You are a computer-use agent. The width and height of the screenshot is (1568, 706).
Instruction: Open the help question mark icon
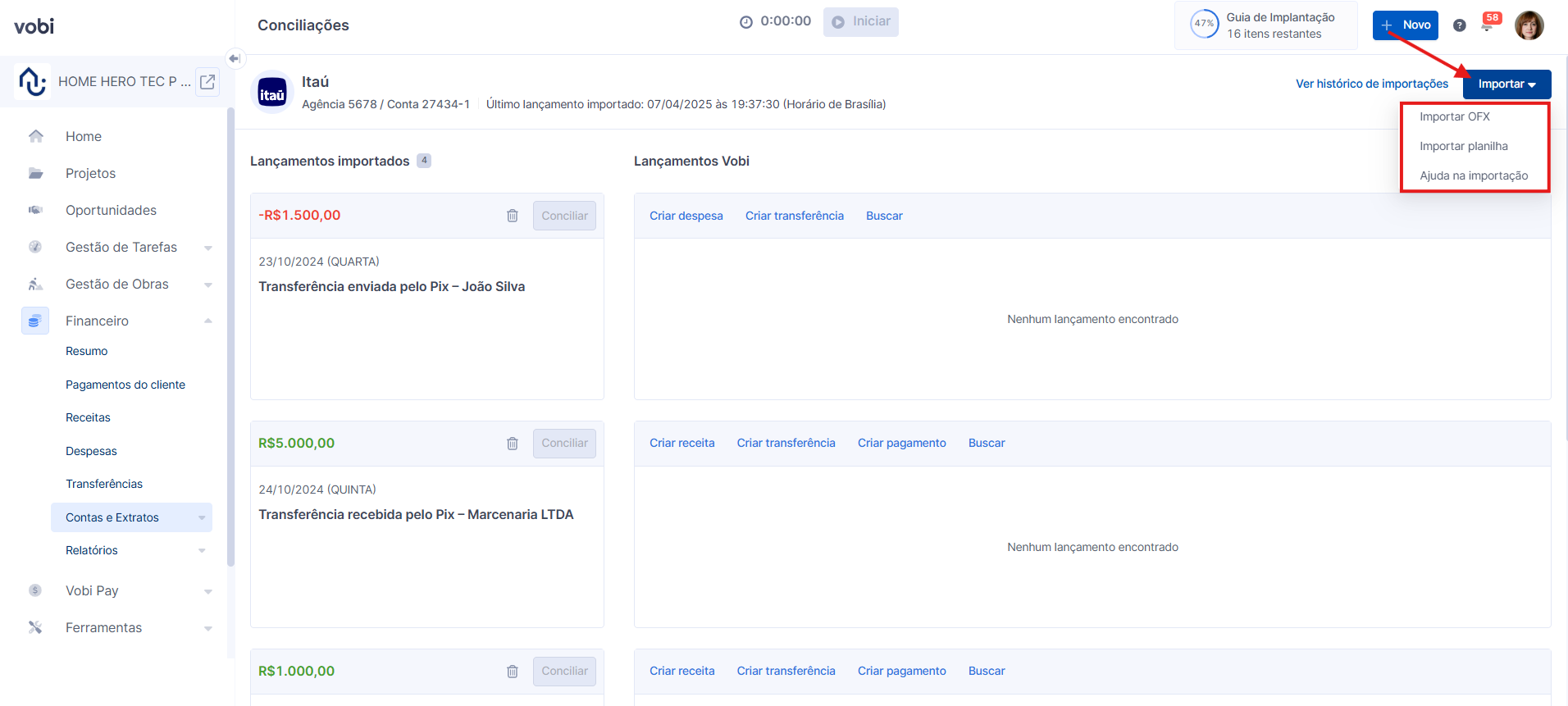1460,25
